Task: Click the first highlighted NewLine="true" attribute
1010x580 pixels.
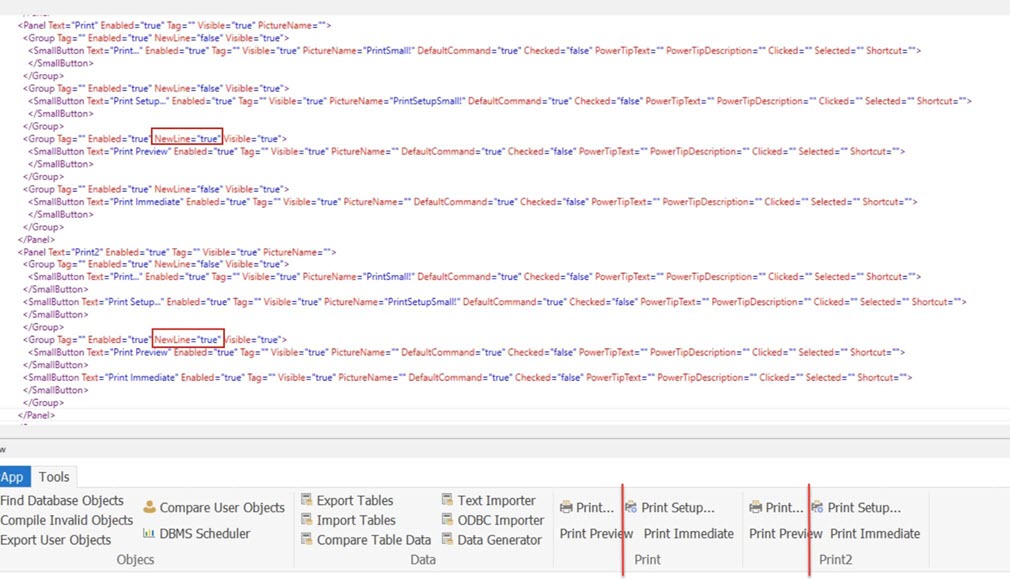Action: point(187,139)
